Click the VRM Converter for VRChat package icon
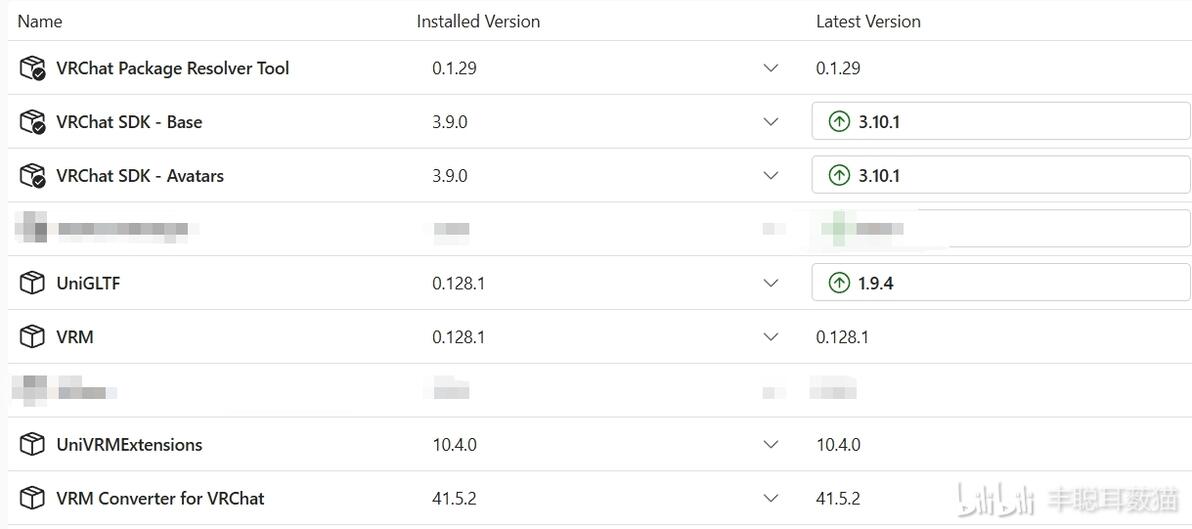Screen dimensions: 1192x529 [x=32, y=499]
